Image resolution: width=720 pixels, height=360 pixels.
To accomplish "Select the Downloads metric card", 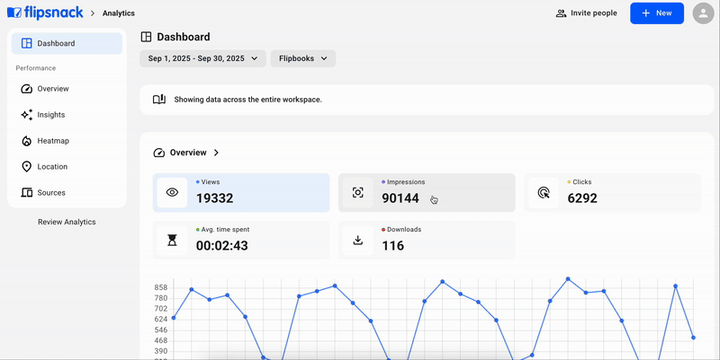I will [427, 240].
